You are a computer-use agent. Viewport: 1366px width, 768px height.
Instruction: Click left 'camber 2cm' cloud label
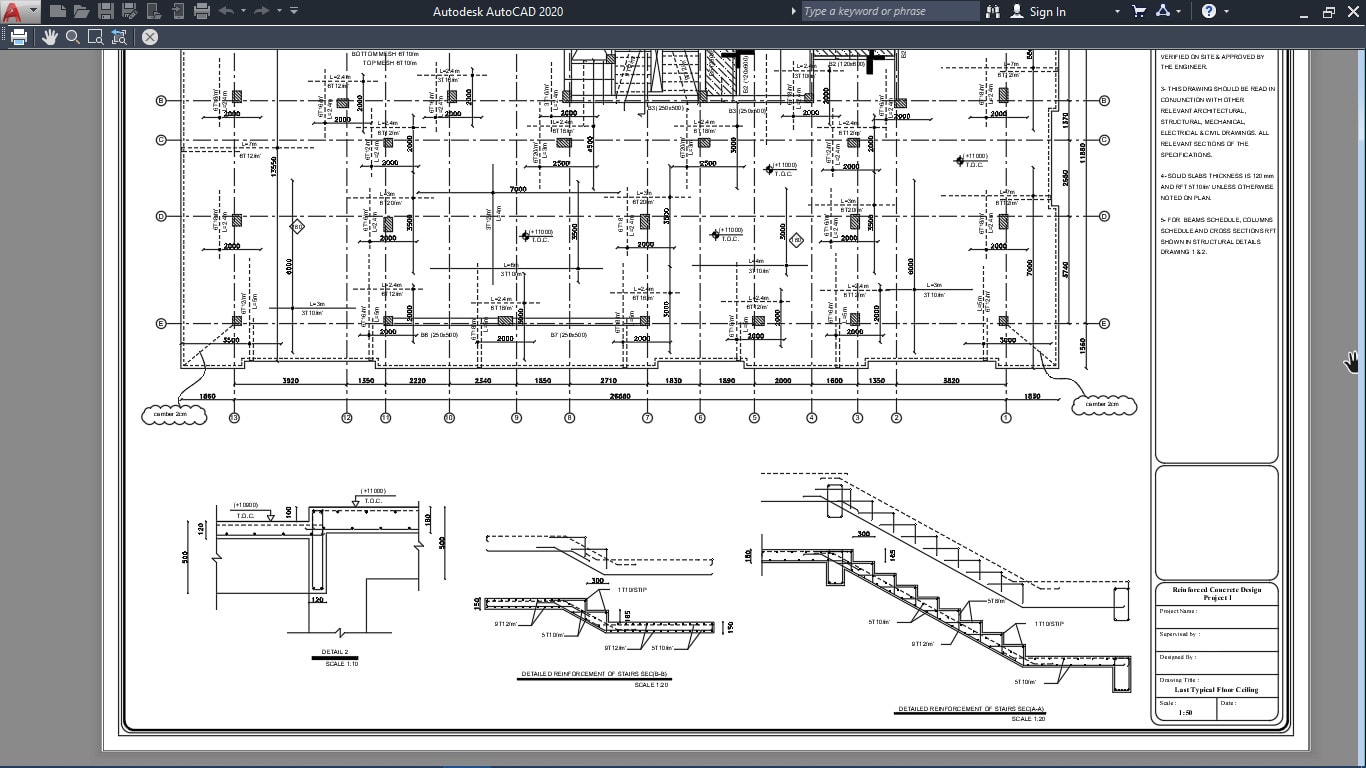pos(174,414)
